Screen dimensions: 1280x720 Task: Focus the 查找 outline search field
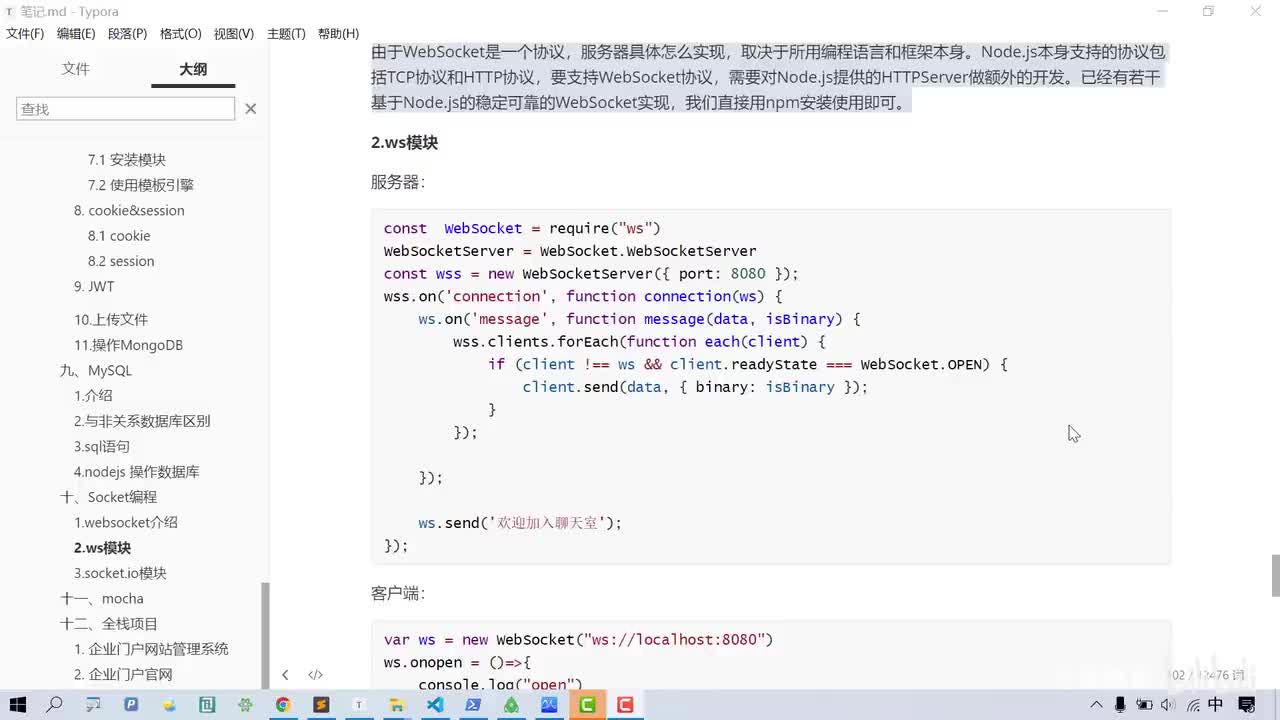coord(126,109)
